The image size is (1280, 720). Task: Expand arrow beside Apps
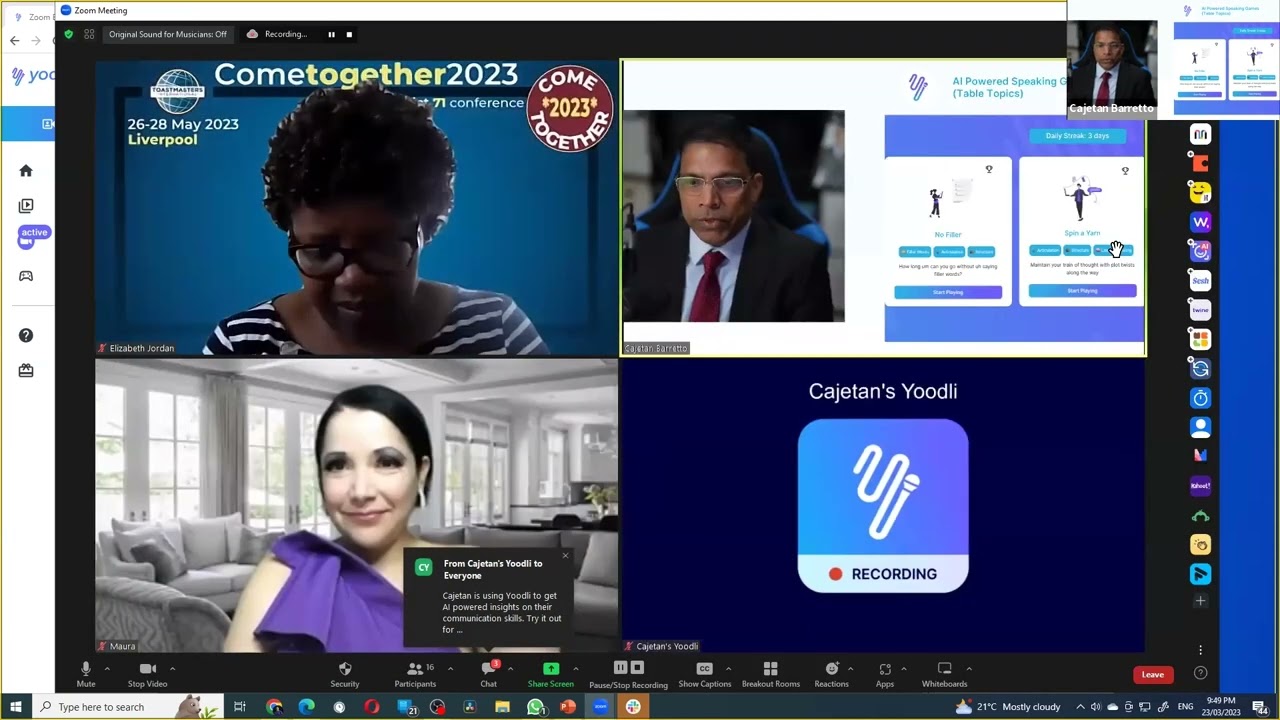tap(903, 668)
